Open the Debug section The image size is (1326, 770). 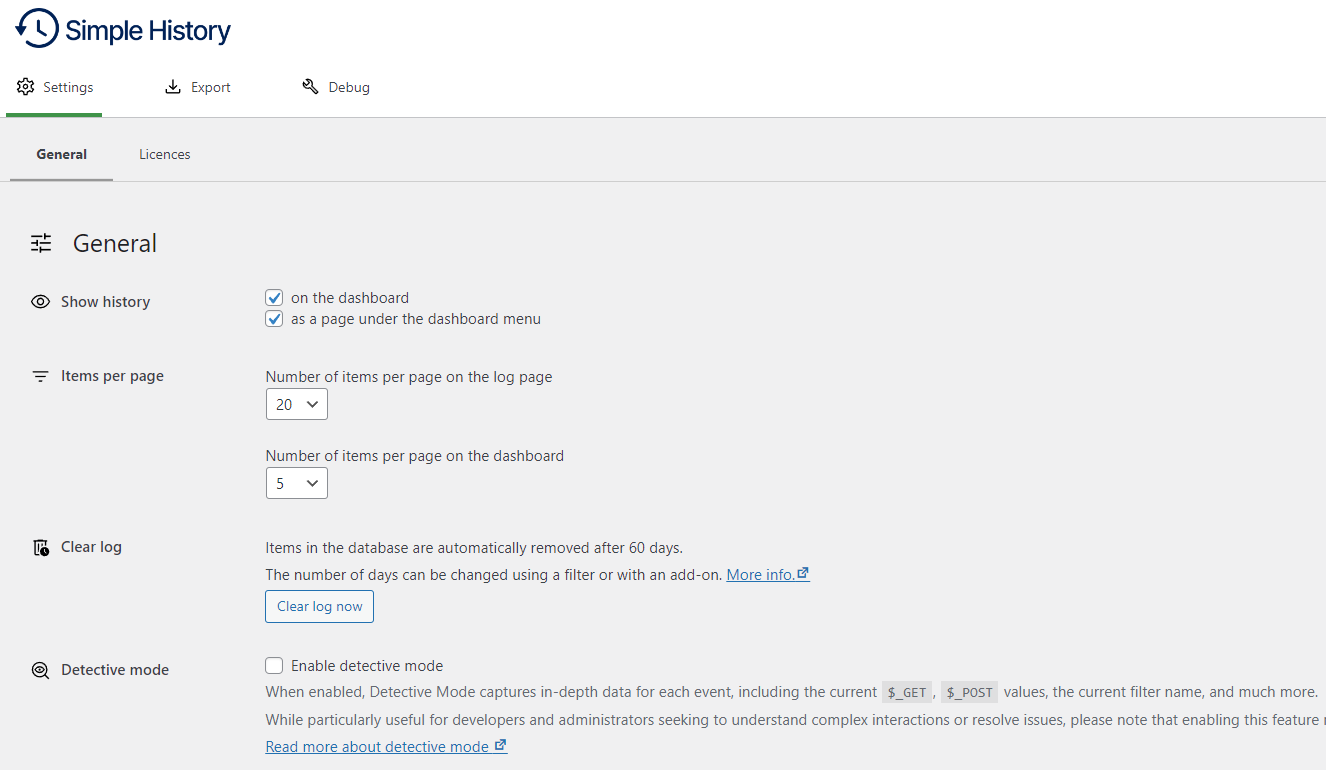click(x=348, y=87)
